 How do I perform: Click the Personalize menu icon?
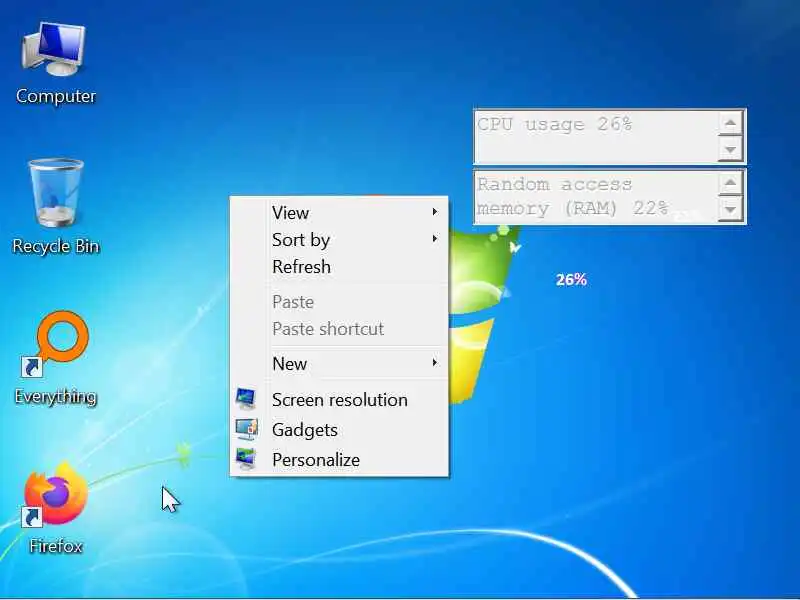tap(246, 459)
